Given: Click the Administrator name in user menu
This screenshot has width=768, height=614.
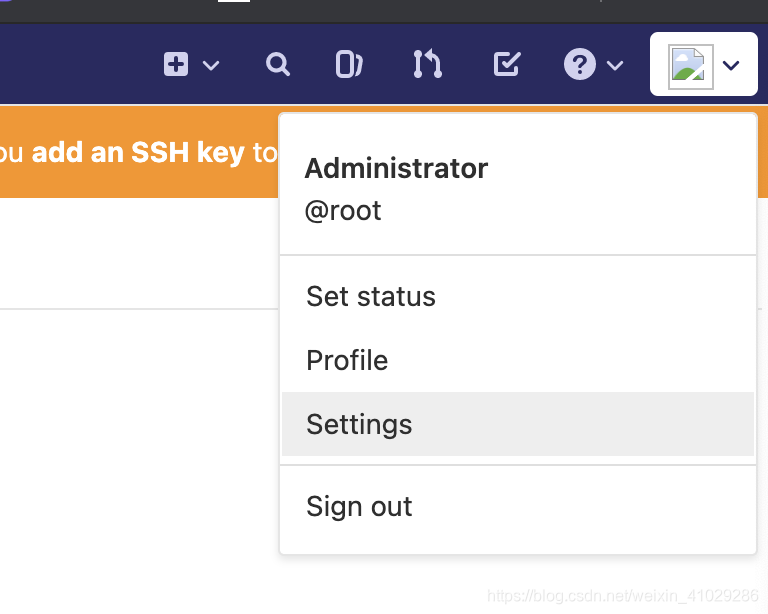Looking at the screenshot, I should tap(396, 168).
